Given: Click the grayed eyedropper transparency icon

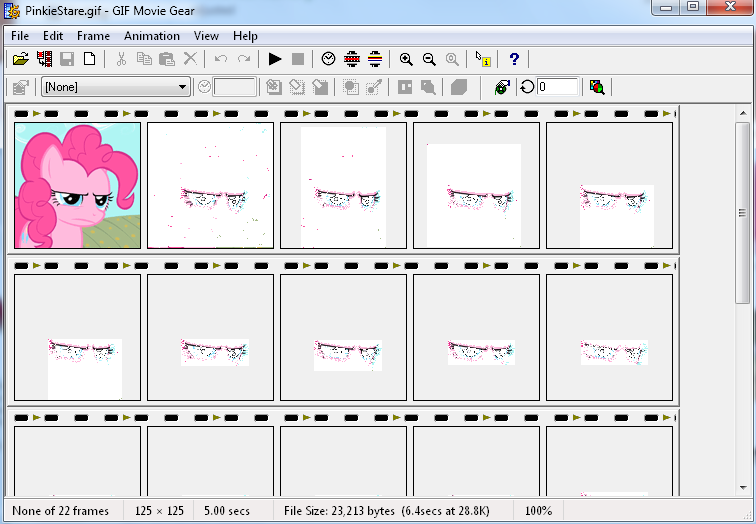Looking at the screenshot, I should 374,87.
